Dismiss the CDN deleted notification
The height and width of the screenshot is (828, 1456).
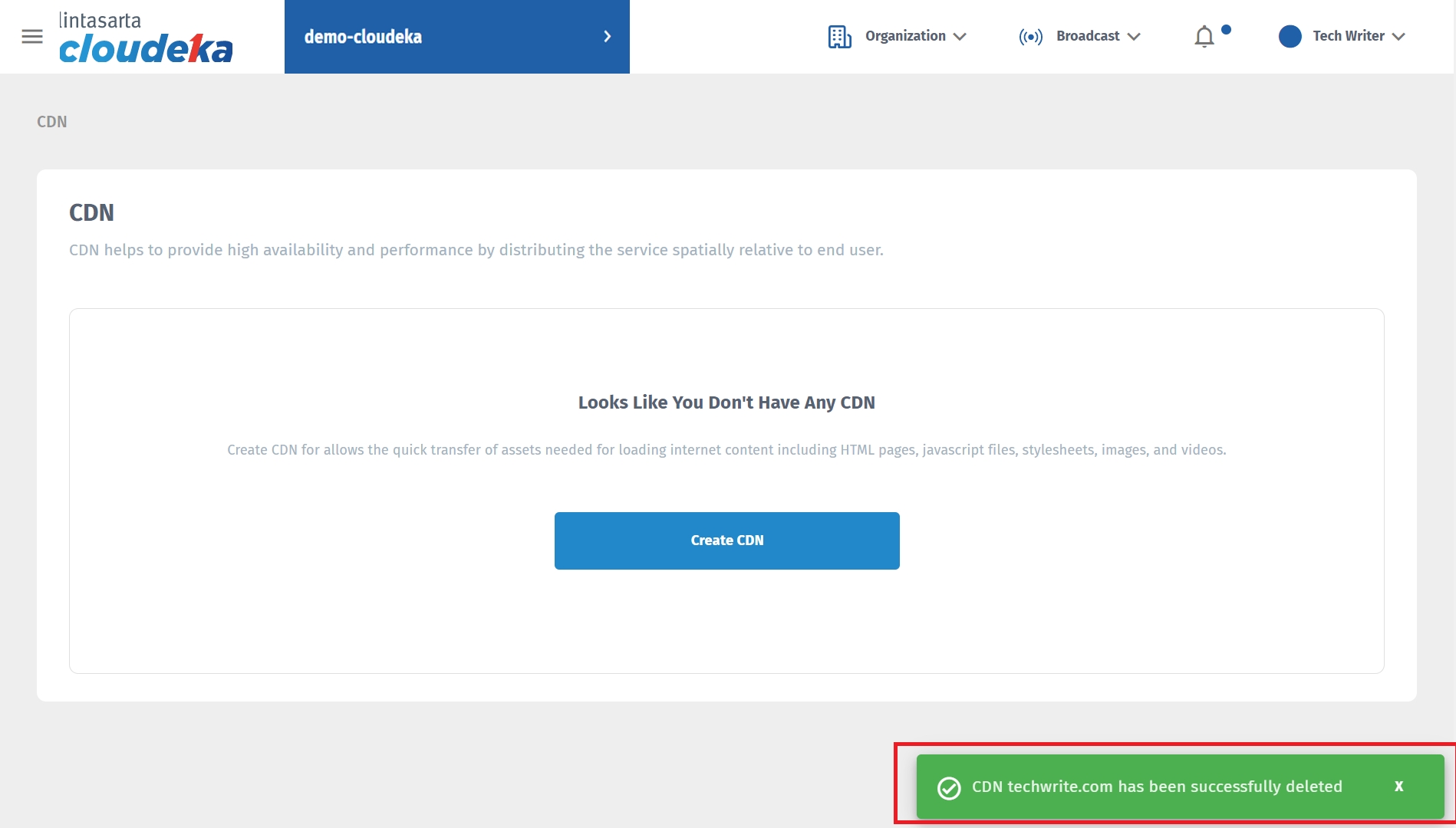point(1398,787)
